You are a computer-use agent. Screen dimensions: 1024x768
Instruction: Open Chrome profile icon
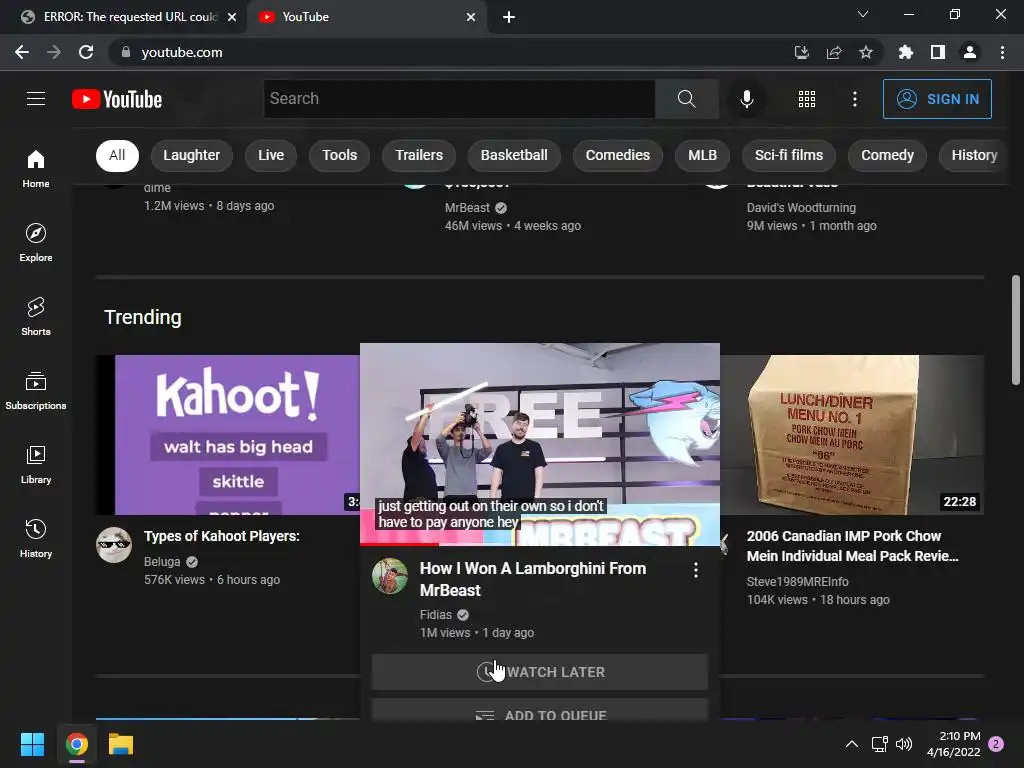[x=970, y=52]
